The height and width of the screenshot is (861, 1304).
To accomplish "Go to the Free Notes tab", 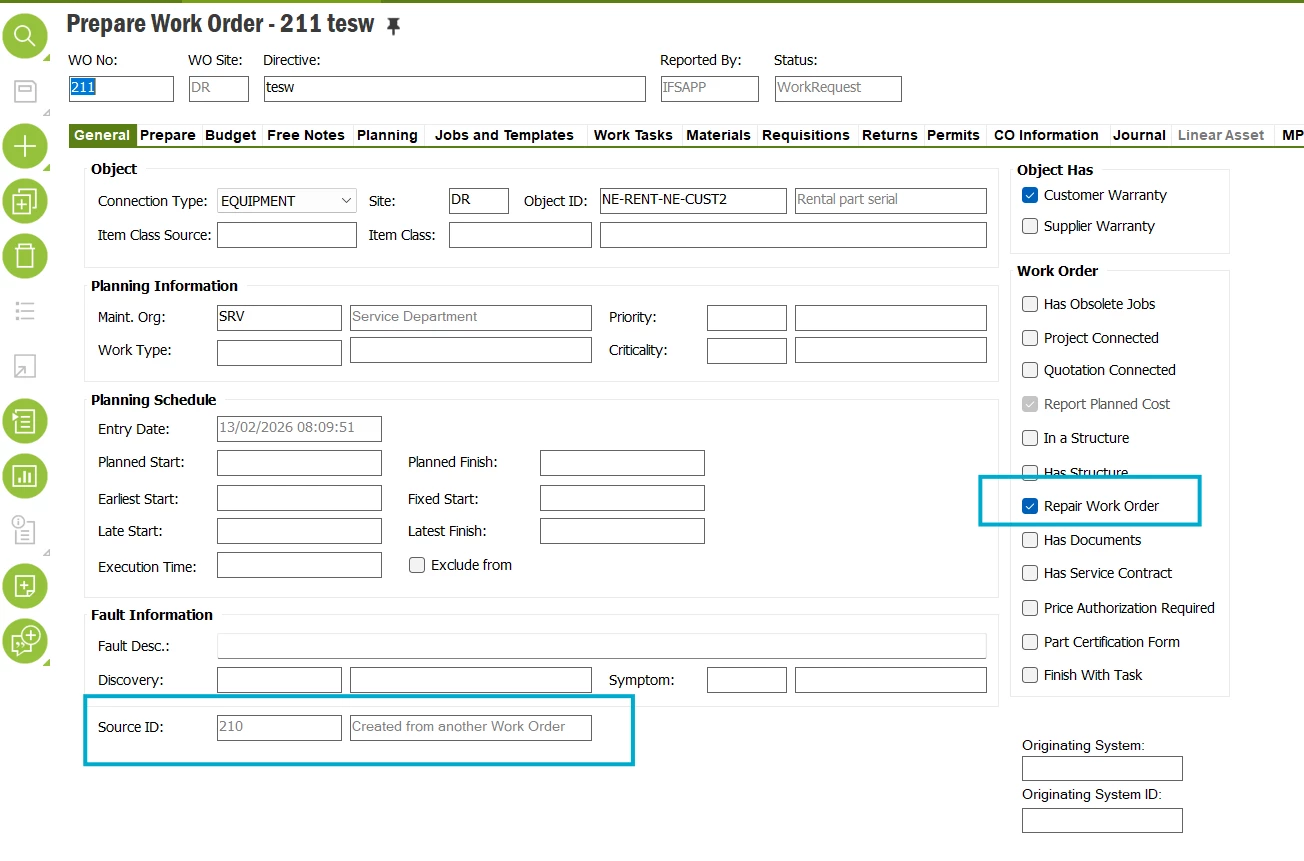I will pos(306,135).
